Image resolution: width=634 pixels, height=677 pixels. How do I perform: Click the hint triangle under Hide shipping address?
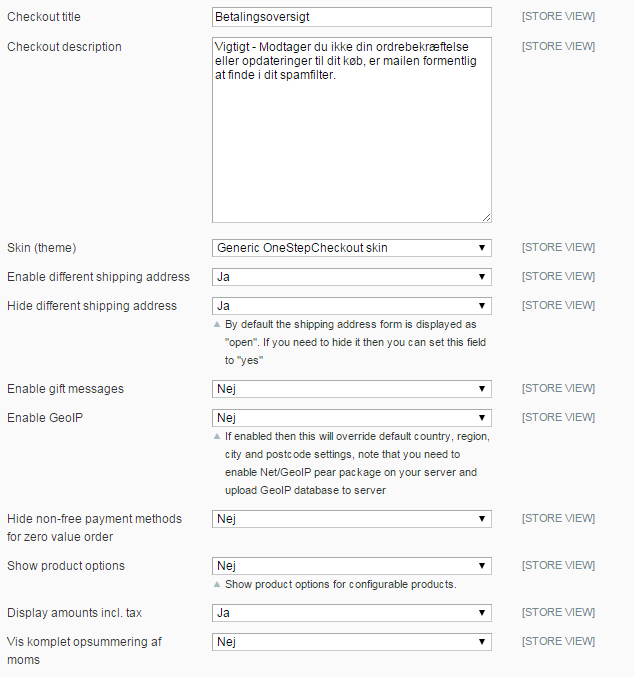tap(217, 325)
